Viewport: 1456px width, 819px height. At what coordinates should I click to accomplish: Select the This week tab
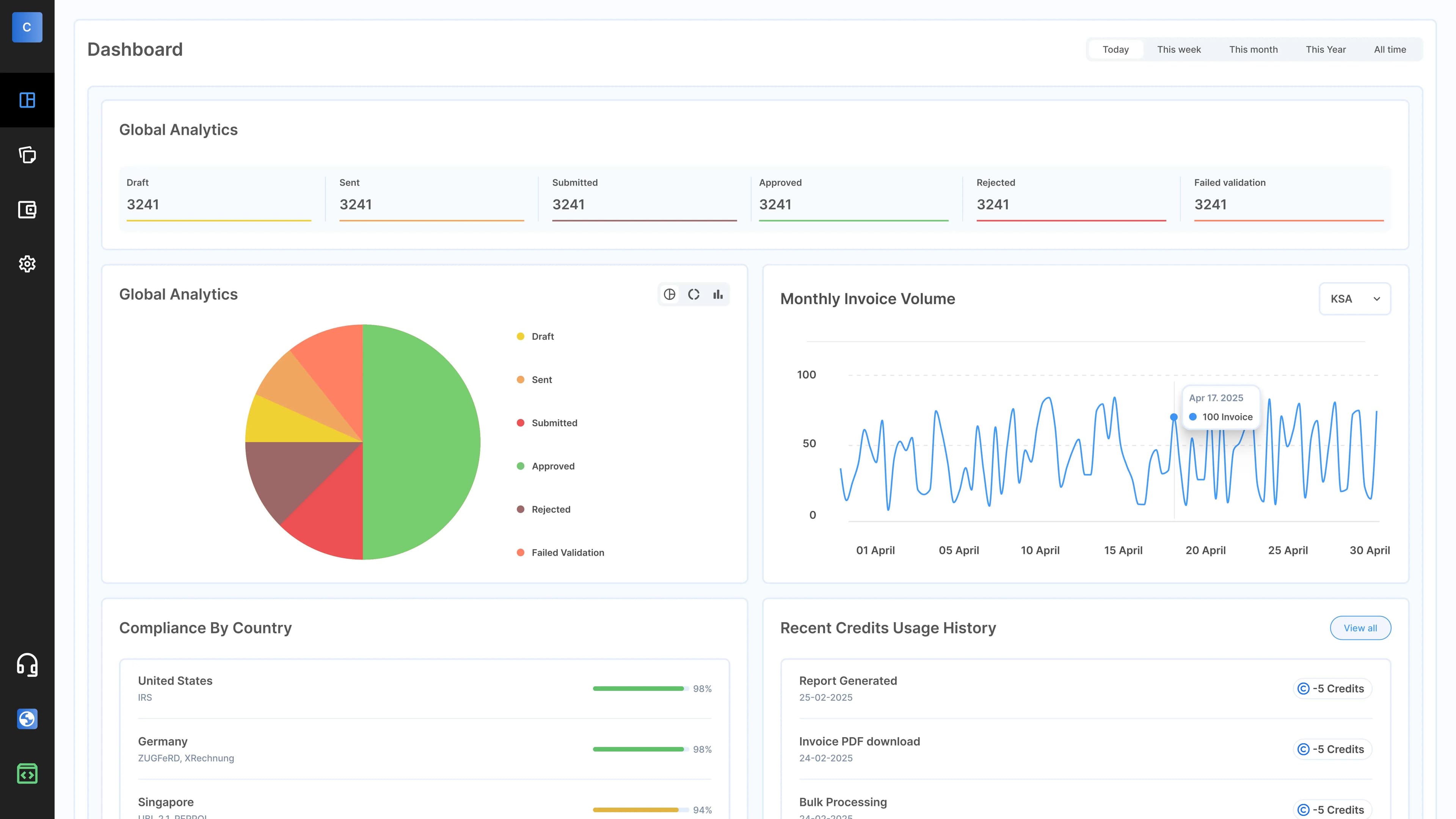[x=1178, y=50]
